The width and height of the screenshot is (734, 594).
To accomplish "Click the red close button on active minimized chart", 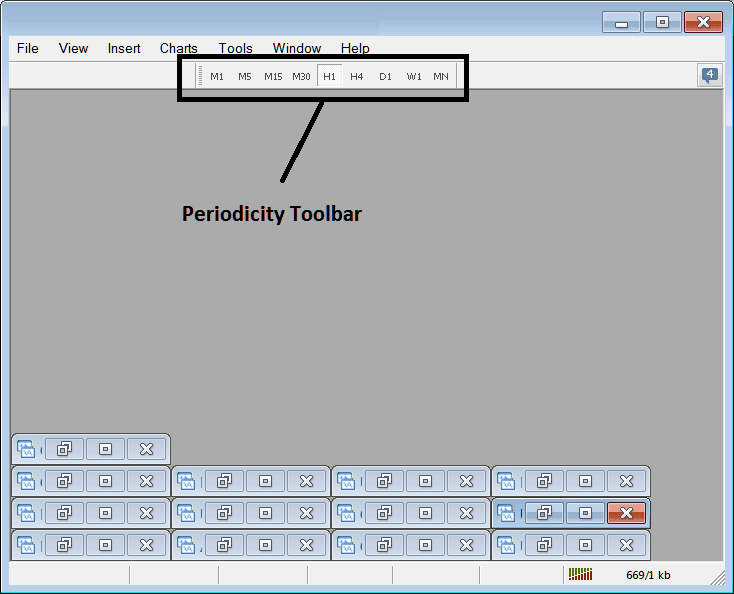I will click(626, 513).
